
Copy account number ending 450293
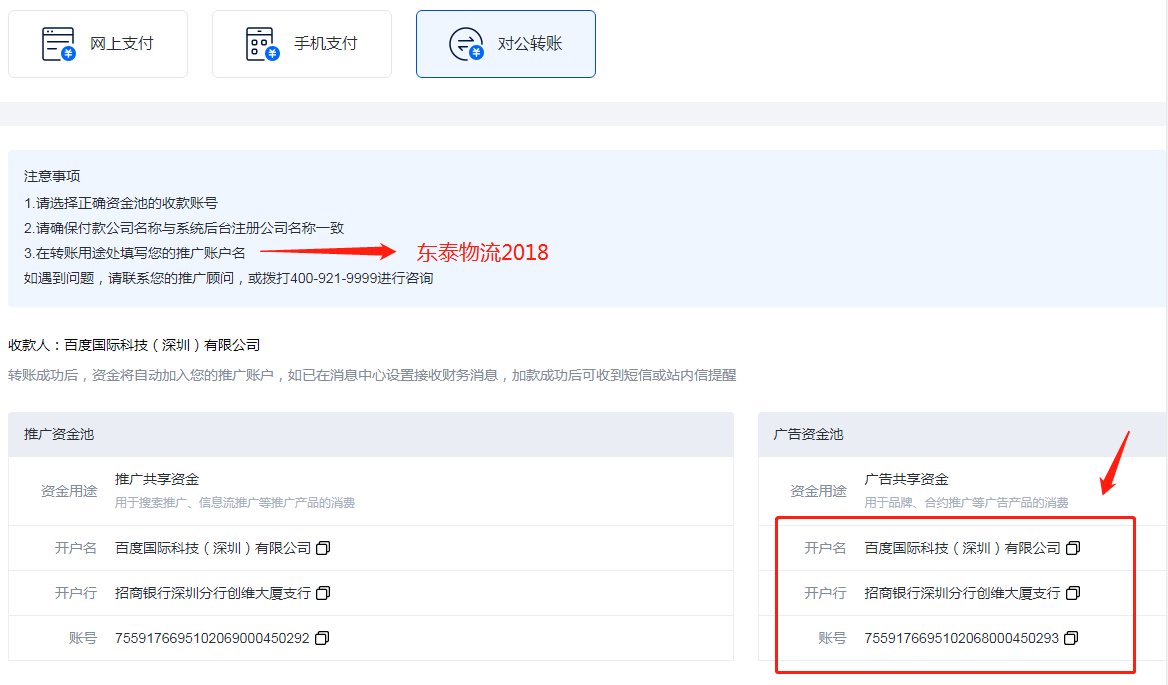(x=1071, y=638)
